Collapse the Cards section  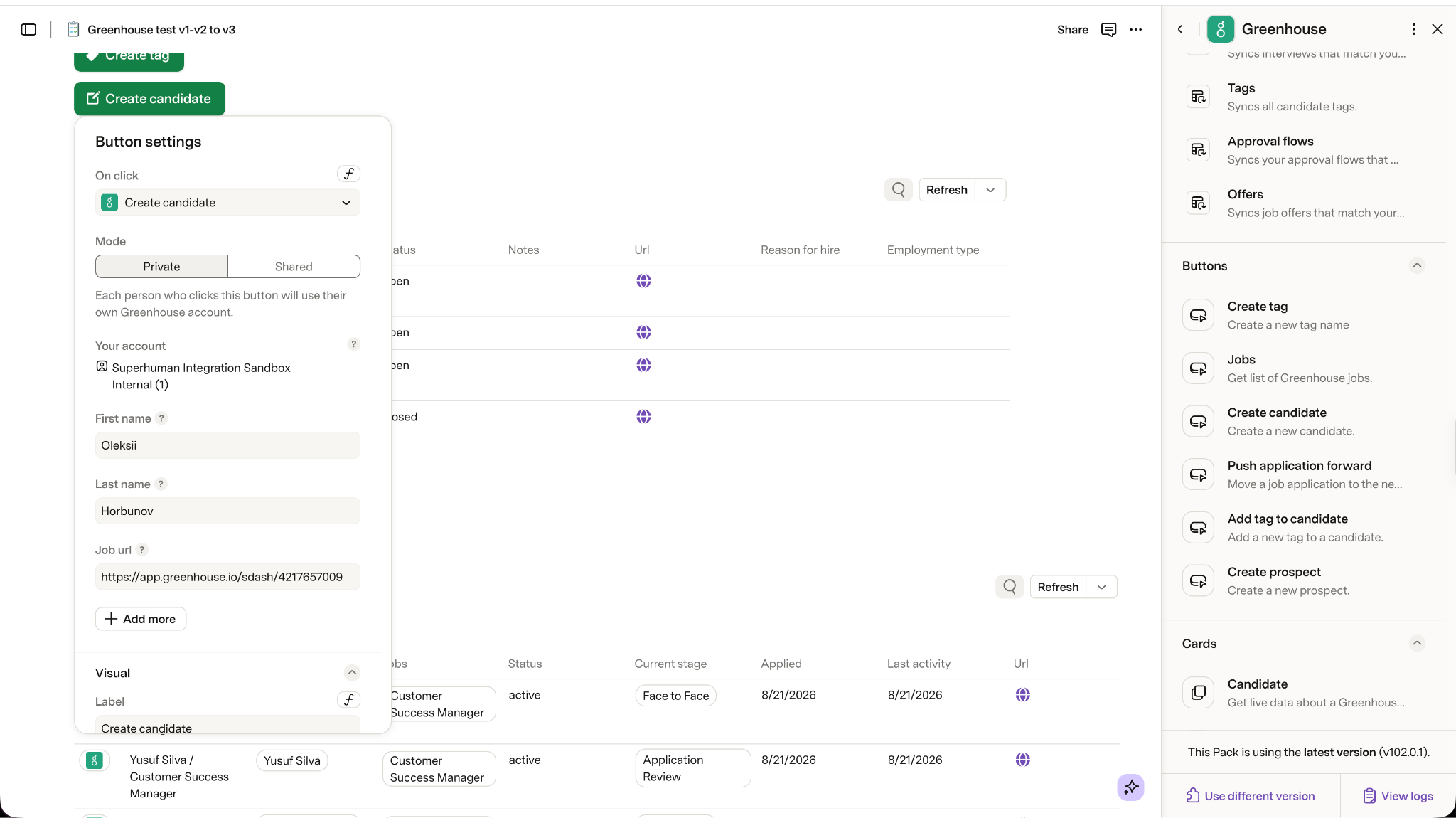[x=1417, y=644]
